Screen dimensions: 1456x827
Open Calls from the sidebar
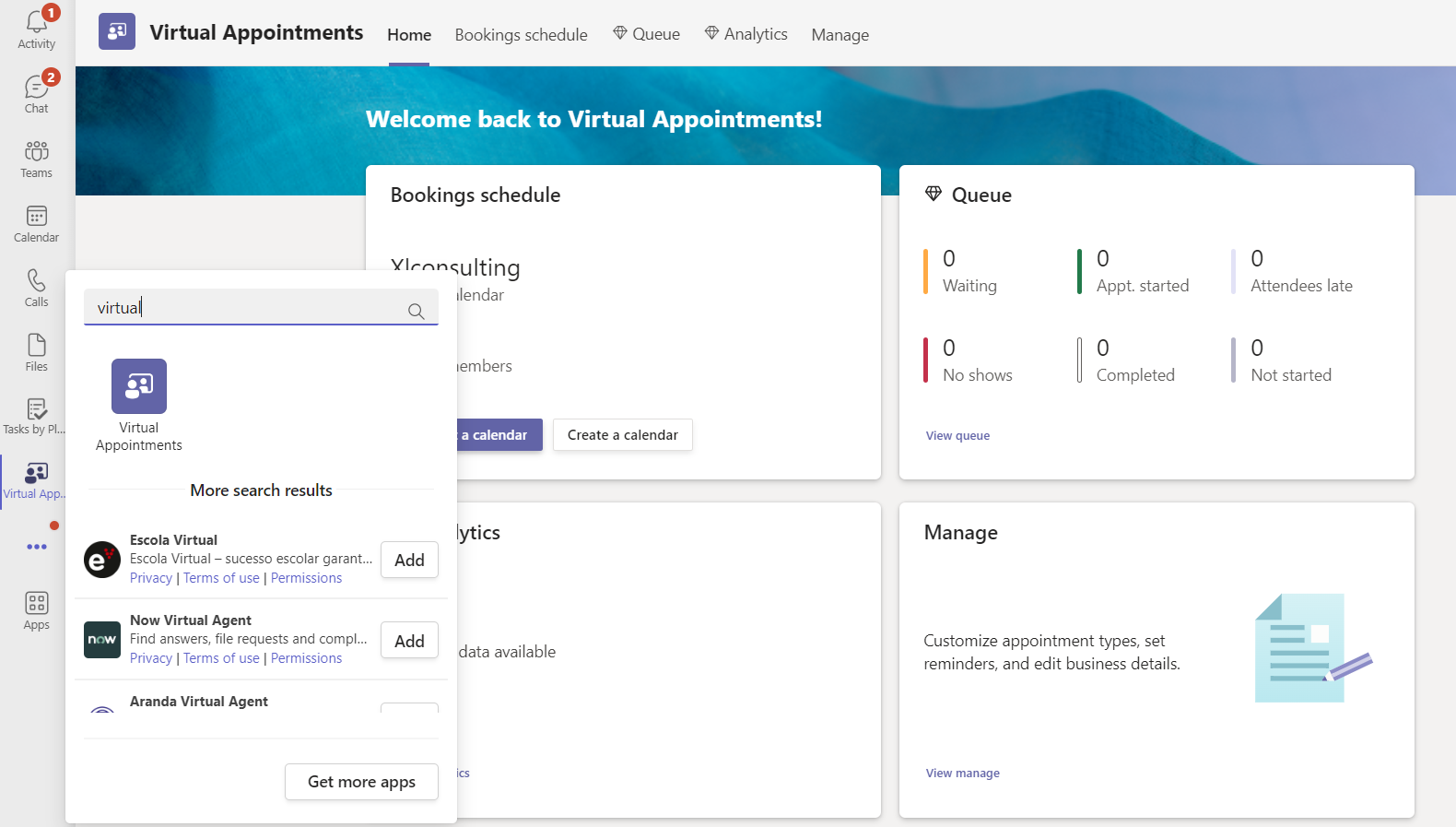[x=36, y=288]
